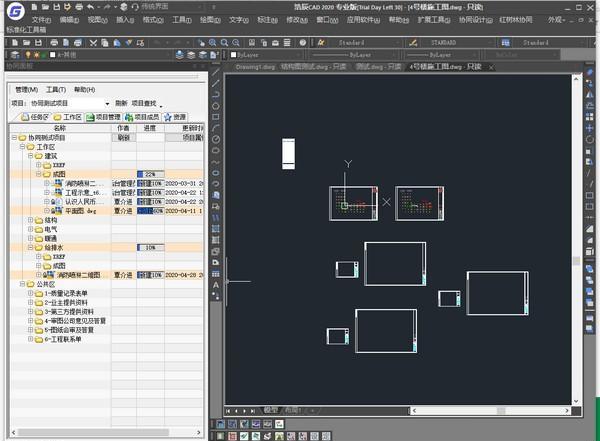Click the Dimension Style icon beside STANDARD
Viewport: 600px width, 441px height.
pos(413,43)
